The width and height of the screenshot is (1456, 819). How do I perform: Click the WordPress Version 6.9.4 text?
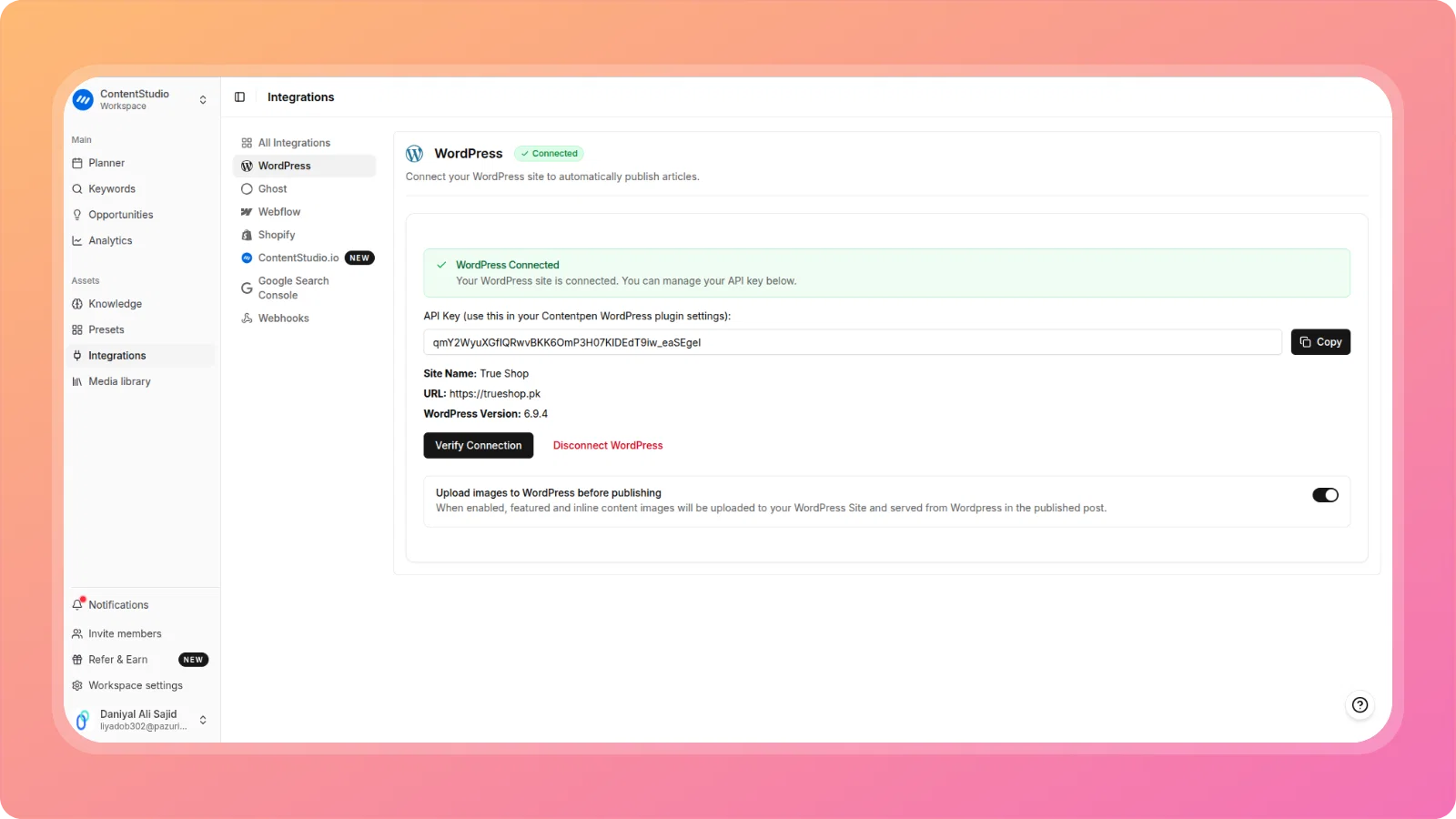pyautogui.click(x=486, y=414)
